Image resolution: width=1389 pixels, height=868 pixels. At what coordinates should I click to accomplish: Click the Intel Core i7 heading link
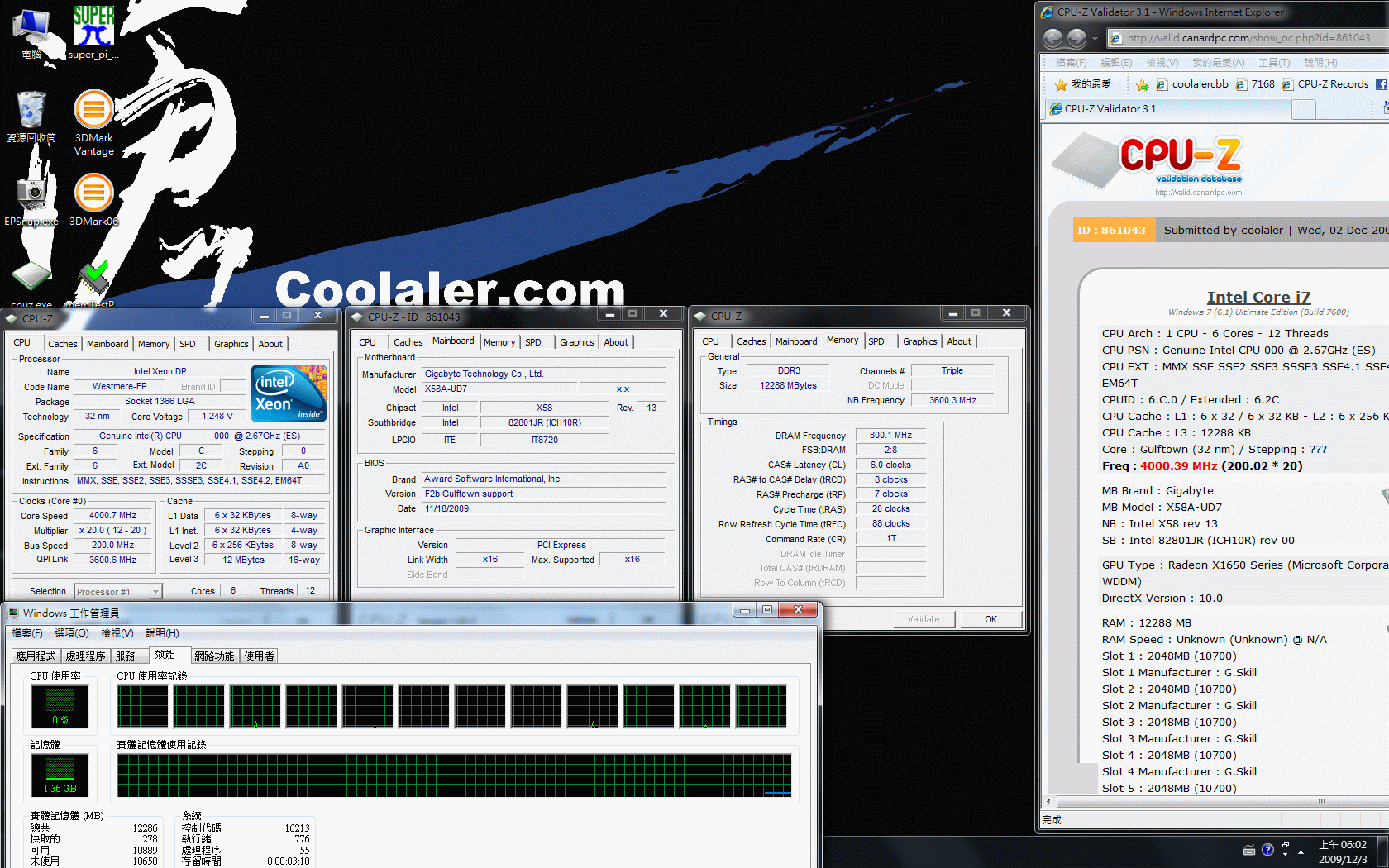1258,298
